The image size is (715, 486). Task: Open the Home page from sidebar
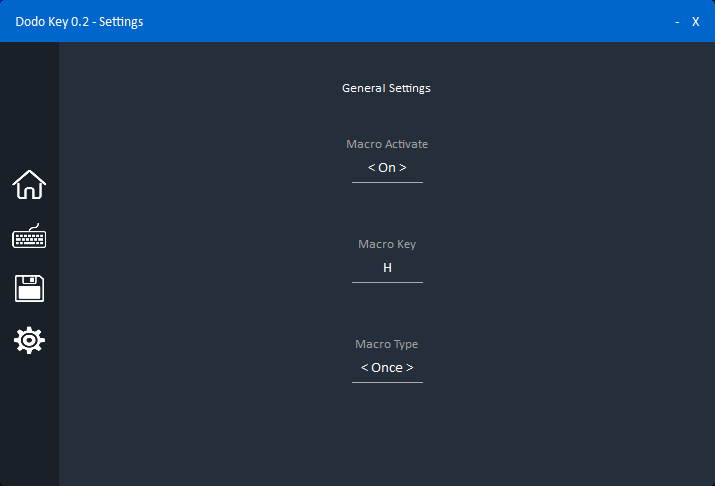[29, 185]
